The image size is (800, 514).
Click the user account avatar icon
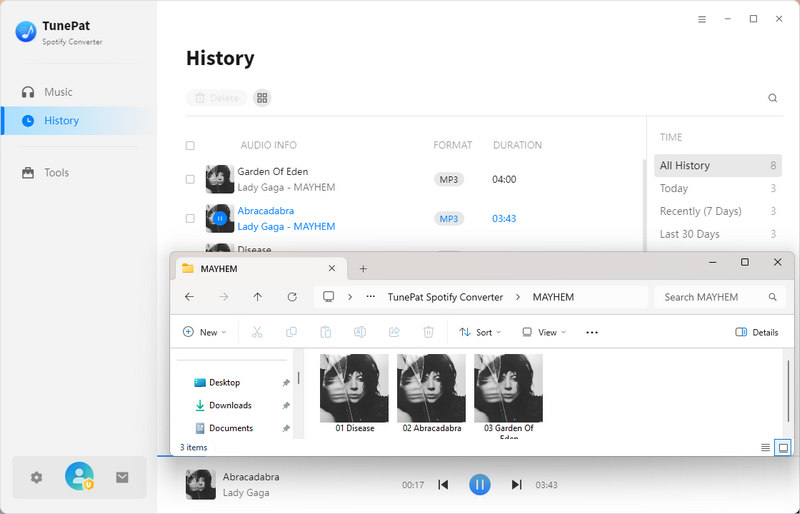[79, 476]
